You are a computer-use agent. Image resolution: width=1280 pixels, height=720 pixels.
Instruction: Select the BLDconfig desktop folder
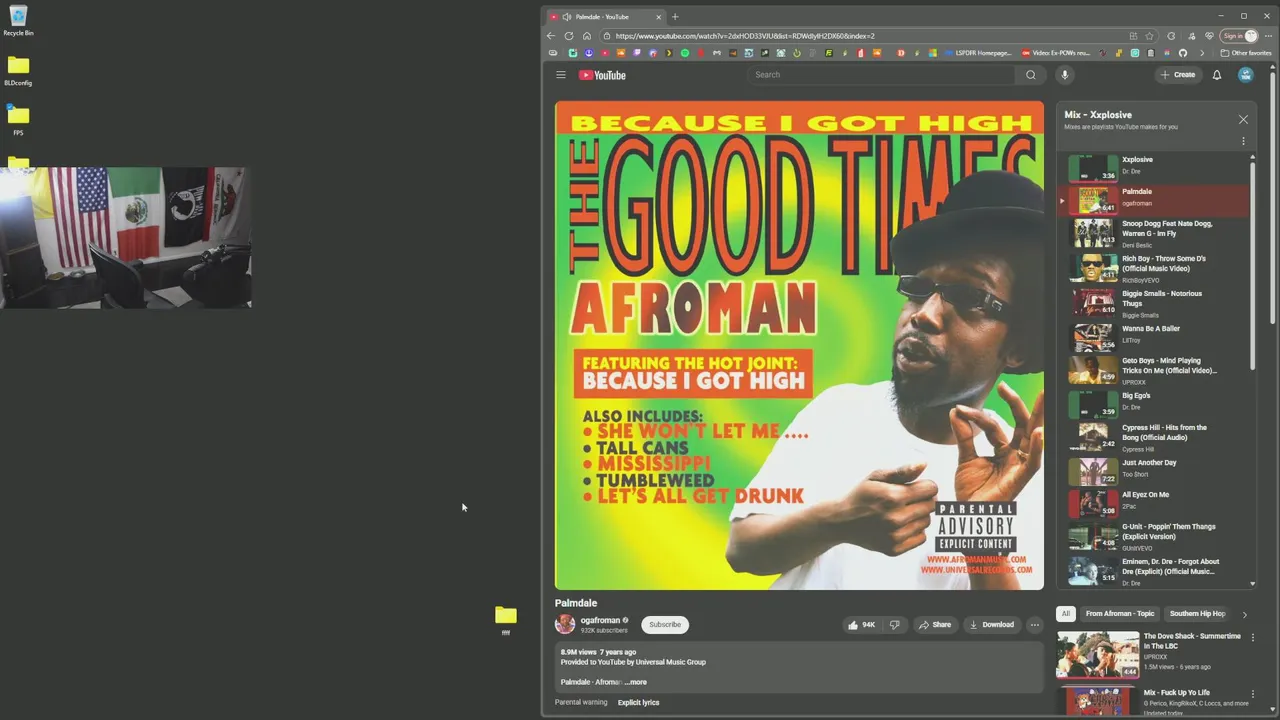(x=18, y=71)
